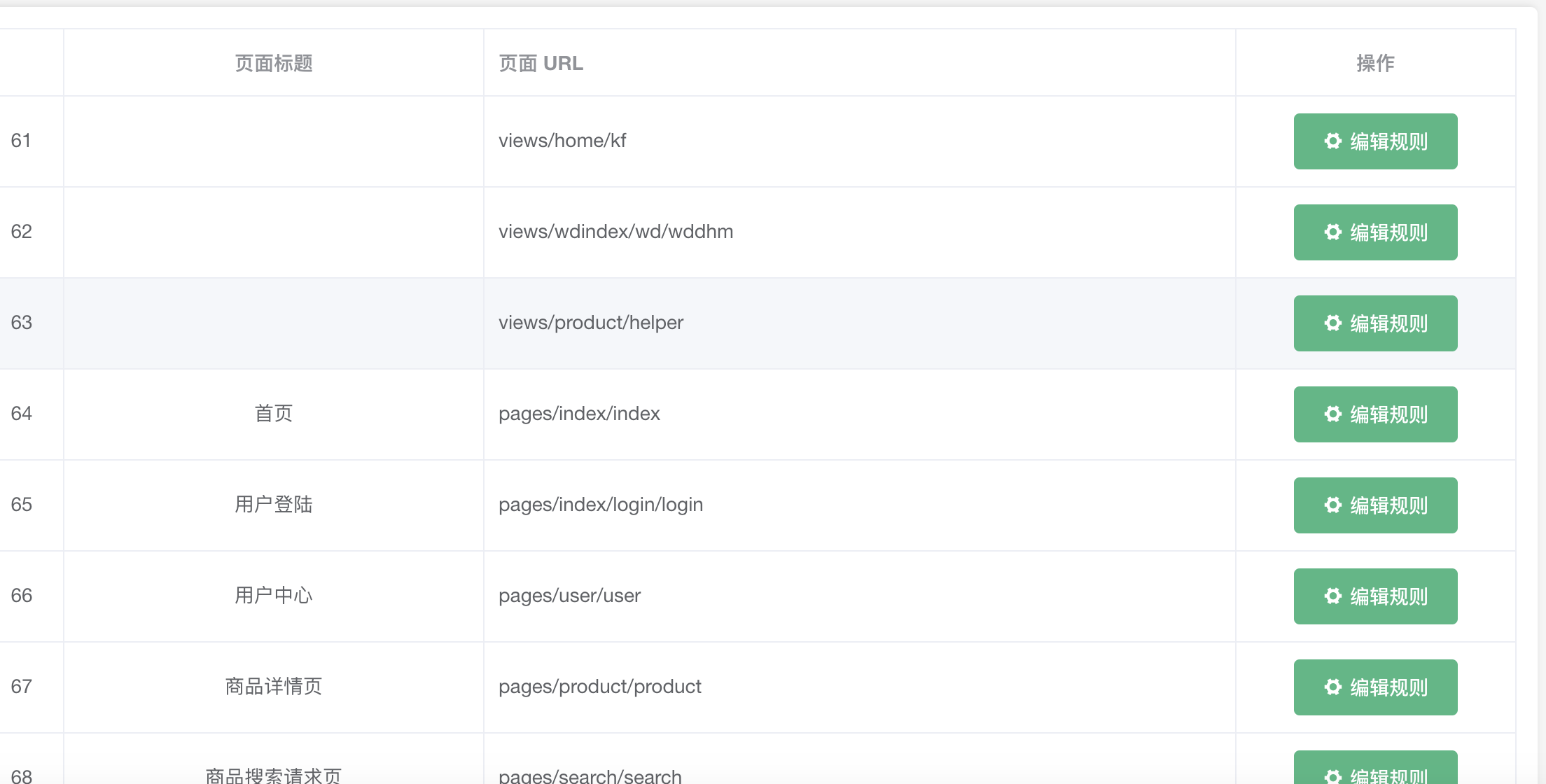This screenshot has height=784, width=1546.
Task: Click gear icon in 首页 row button
Action: (x=1333, y=414)
